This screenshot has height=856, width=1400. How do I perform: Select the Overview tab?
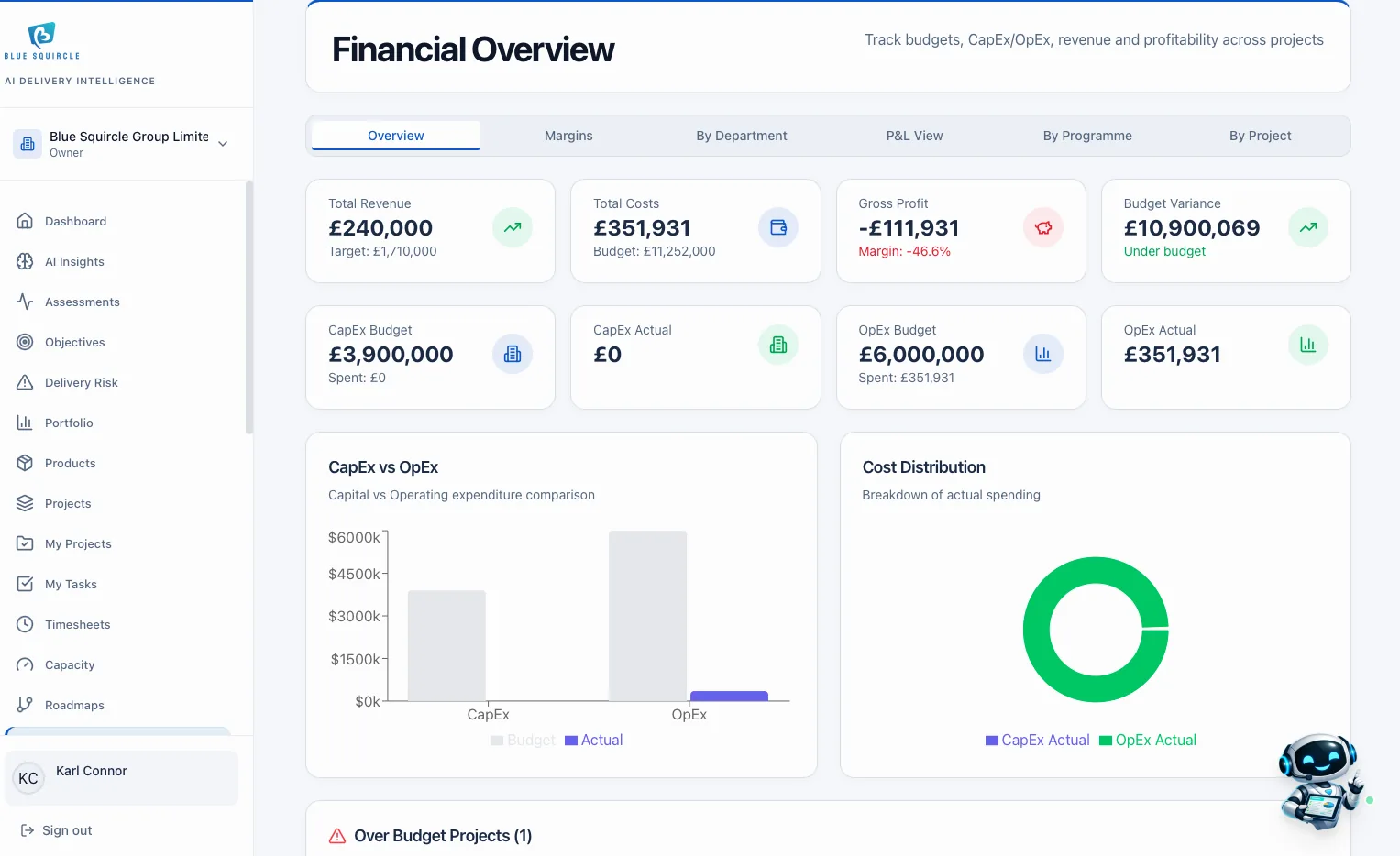396,136
